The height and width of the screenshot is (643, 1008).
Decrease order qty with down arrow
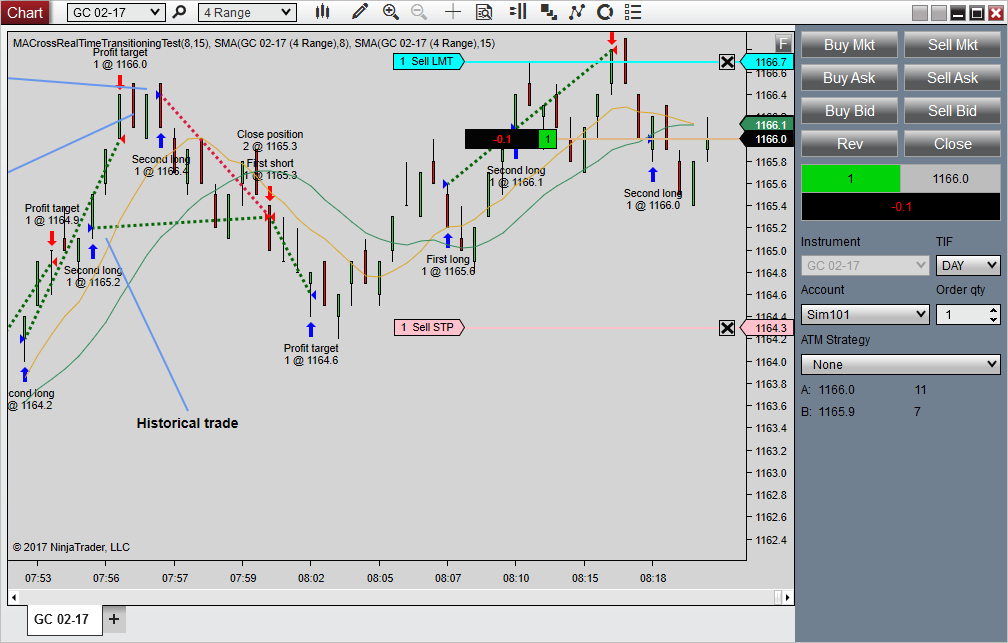[994, 319]
